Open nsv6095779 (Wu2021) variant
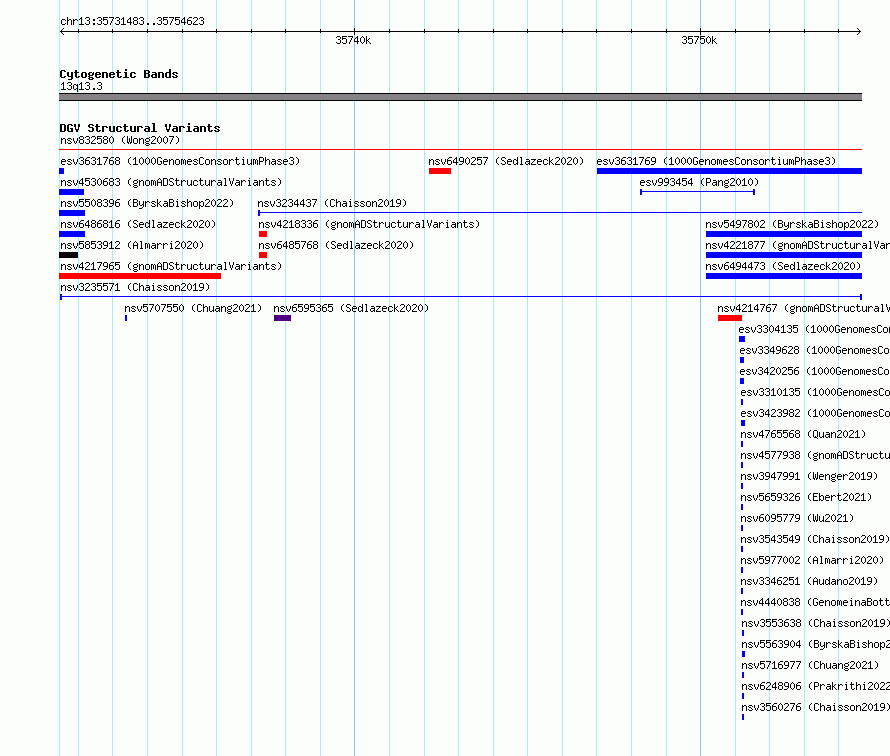 pos(797,518)
